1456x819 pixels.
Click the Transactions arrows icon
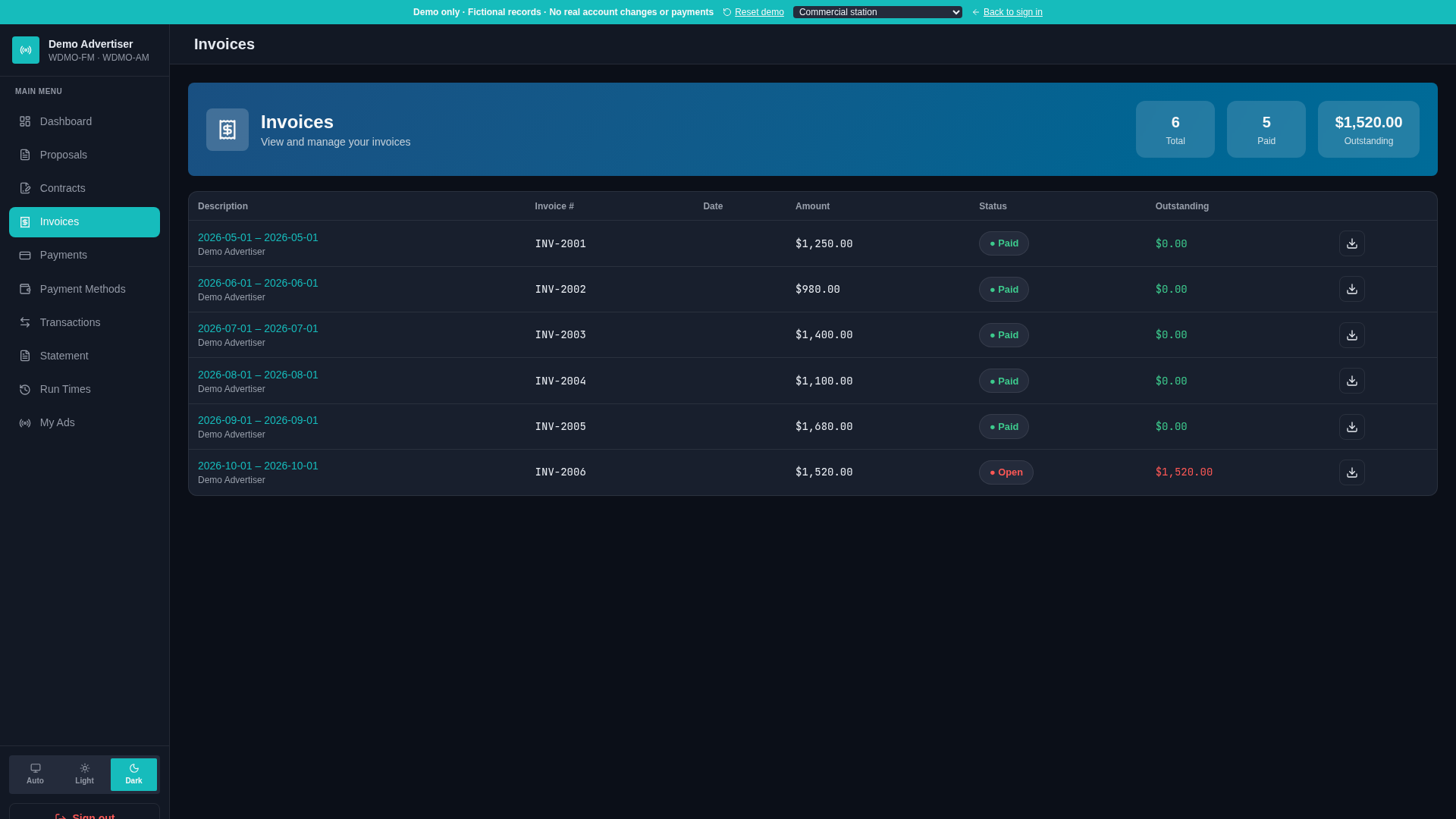pos(25,322)
